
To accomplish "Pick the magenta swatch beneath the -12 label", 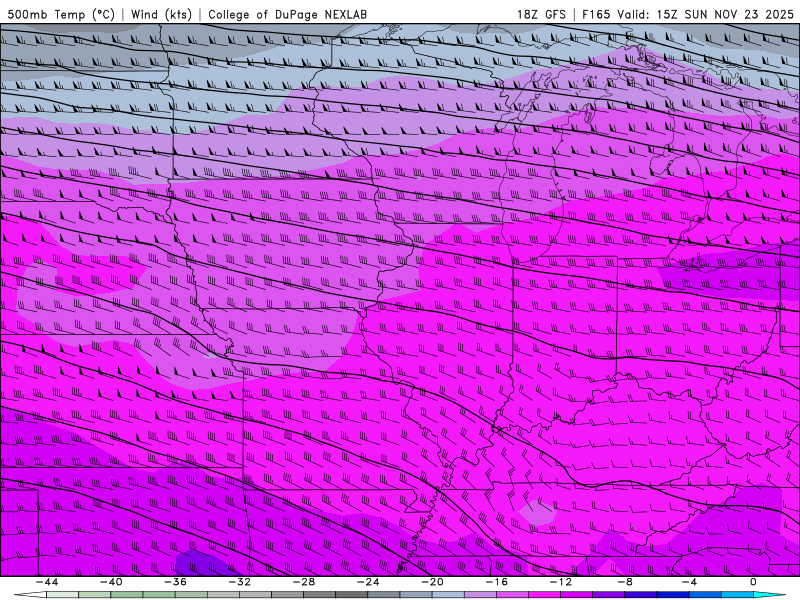I will pos(544,595).
